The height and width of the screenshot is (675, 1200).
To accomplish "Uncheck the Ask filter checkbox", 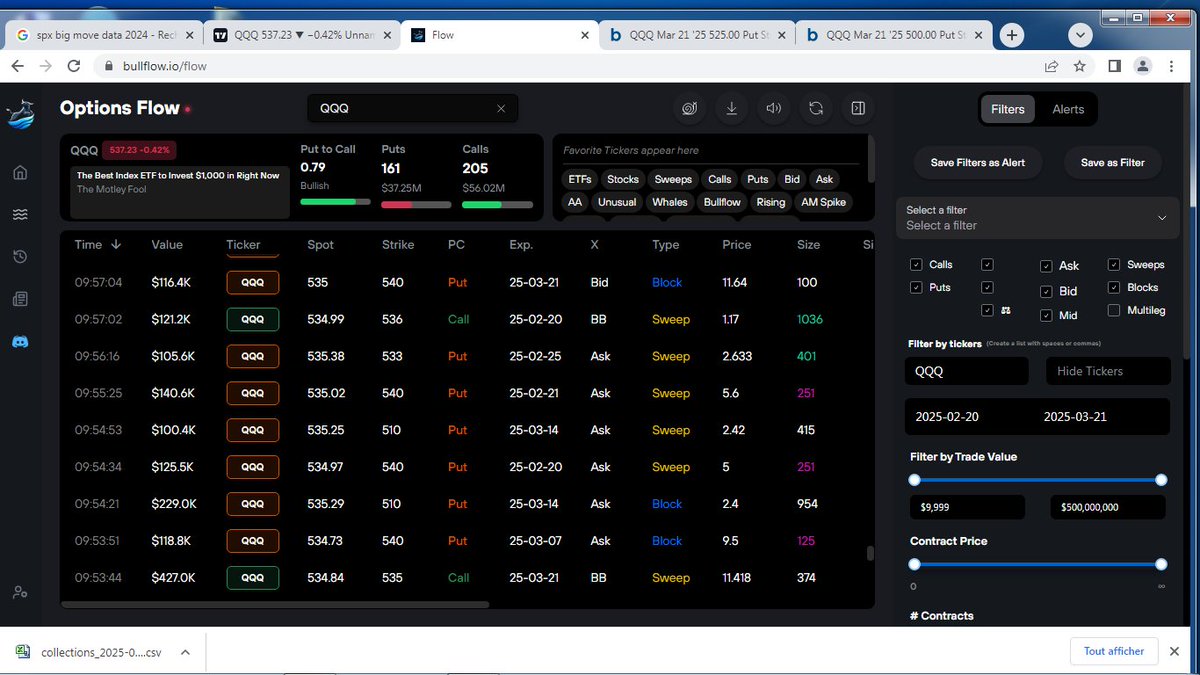I will (x=1046, y=266).
